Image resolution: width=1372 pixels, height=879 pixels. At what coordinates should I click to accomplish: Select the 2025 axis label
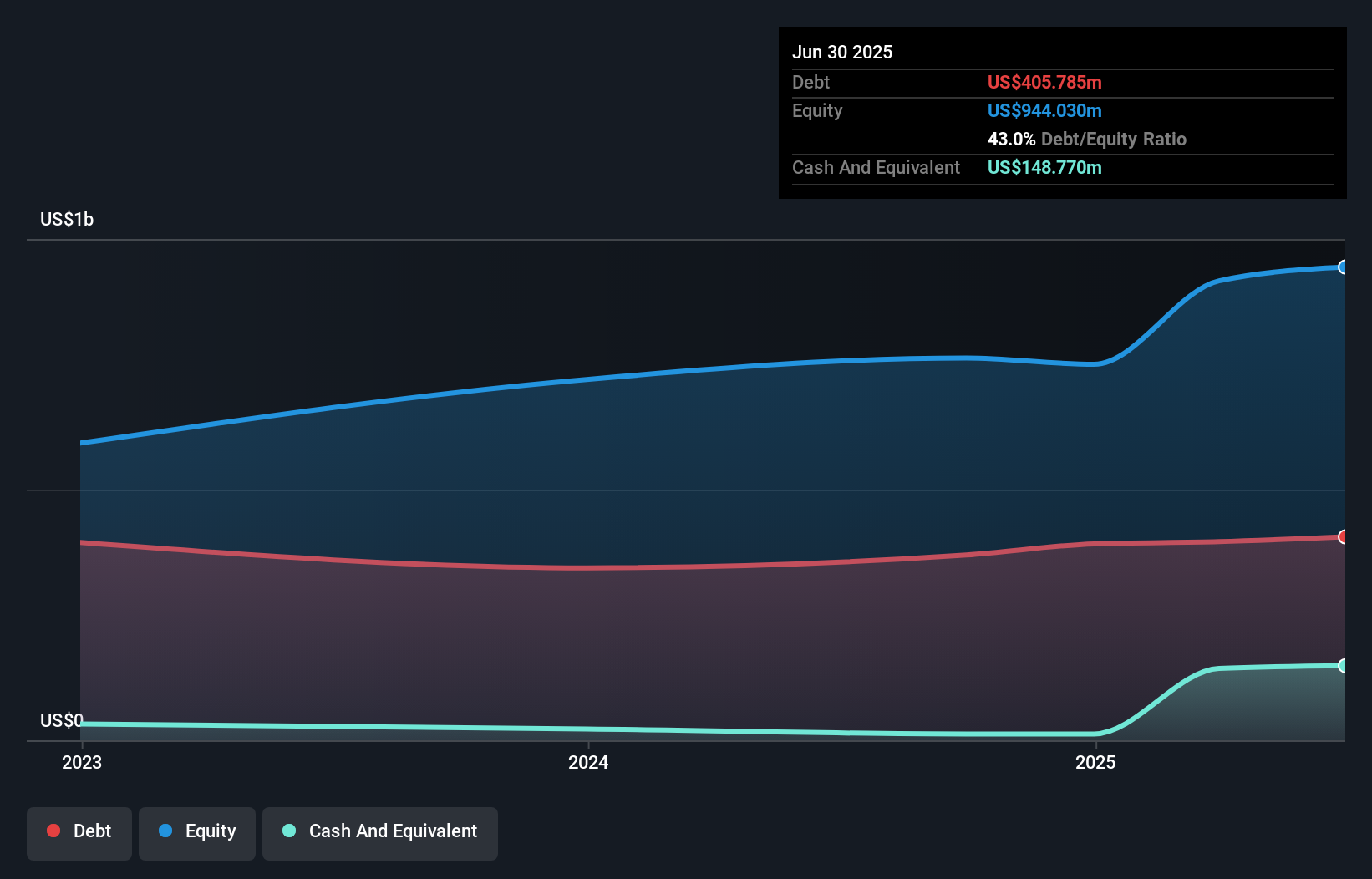pos(1097,762)
